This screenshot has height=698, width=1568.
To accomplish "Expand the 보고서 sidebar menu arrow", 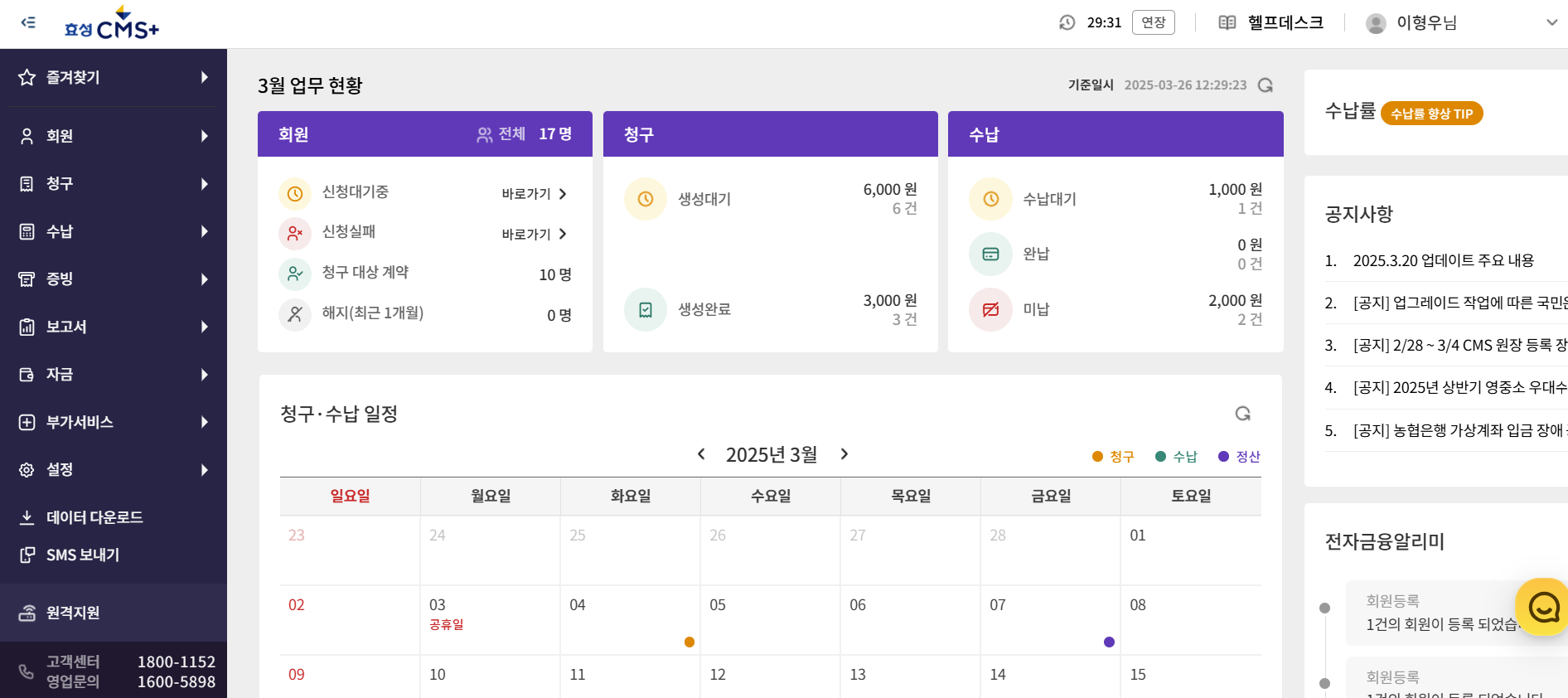I will [205, 327].
